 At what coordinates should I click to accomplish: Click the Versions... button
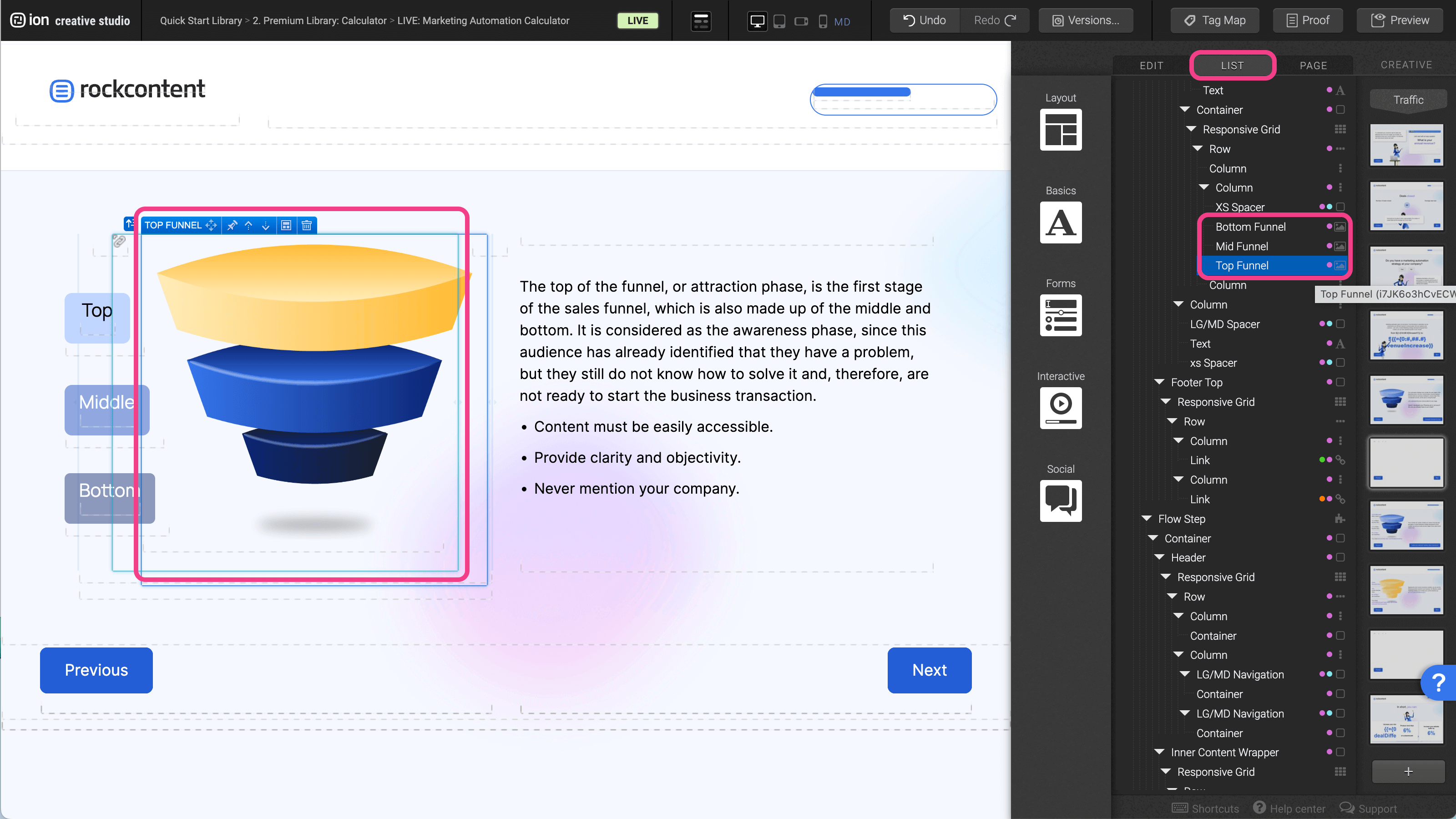tap(1086, 20)
